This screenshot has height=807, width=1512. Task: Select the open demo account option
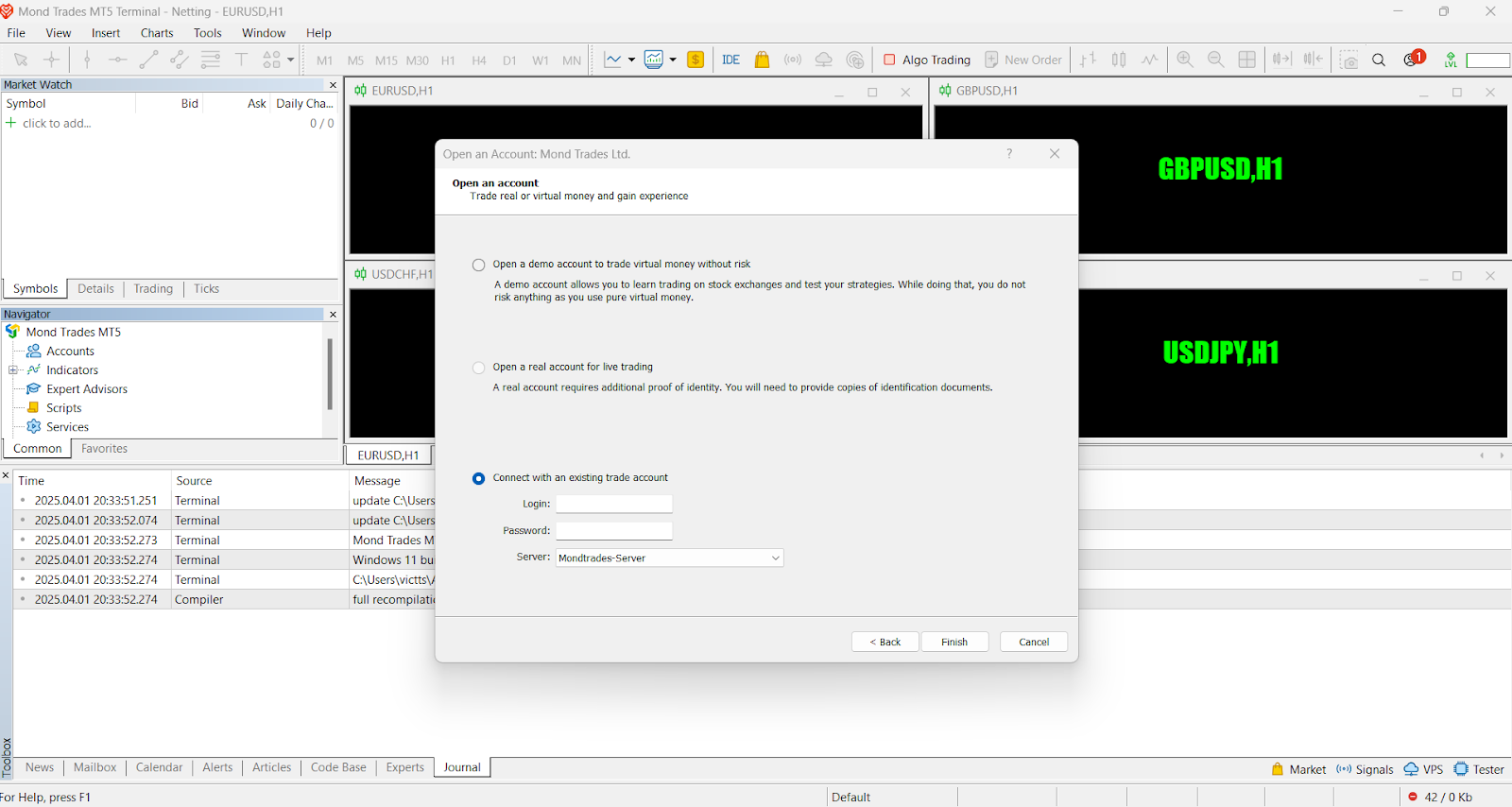479,265
